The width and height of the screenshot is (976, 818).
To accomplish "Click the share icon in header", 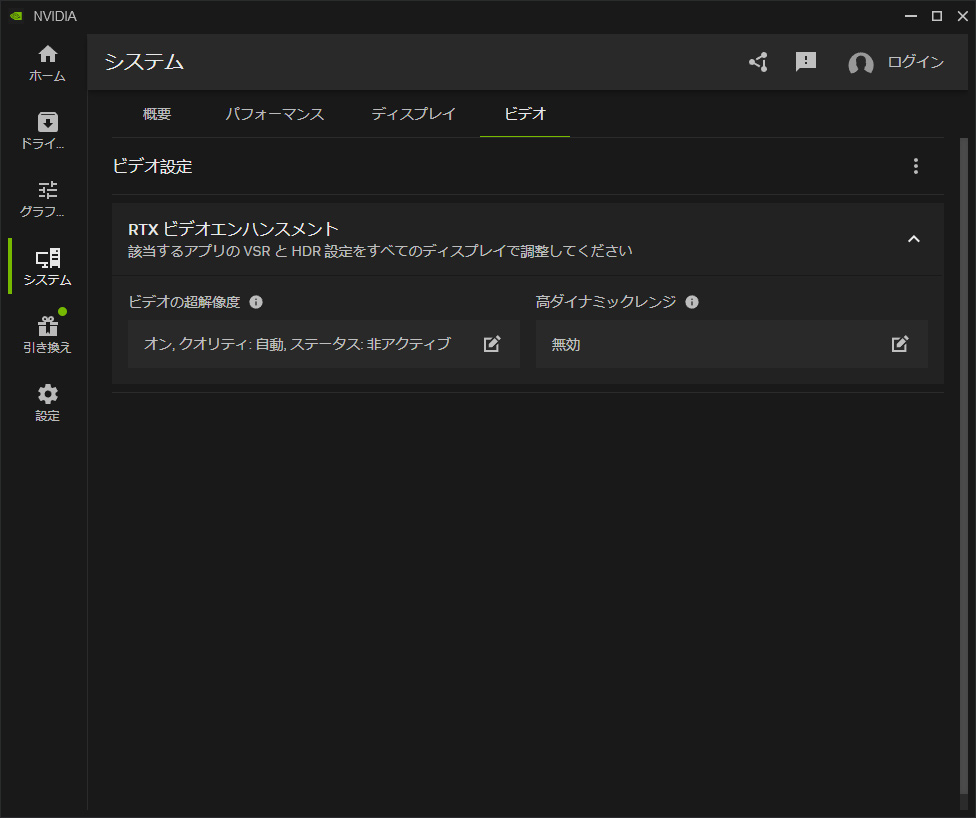I will point(759,62).
